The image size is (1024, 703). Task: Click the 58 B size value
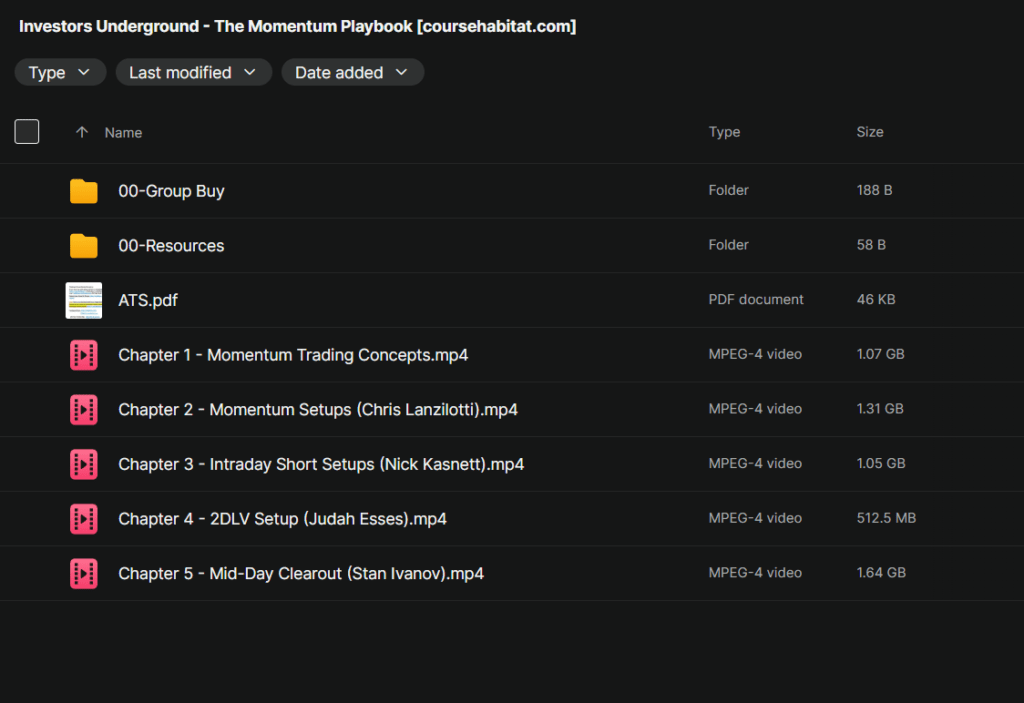pos(871,245)
